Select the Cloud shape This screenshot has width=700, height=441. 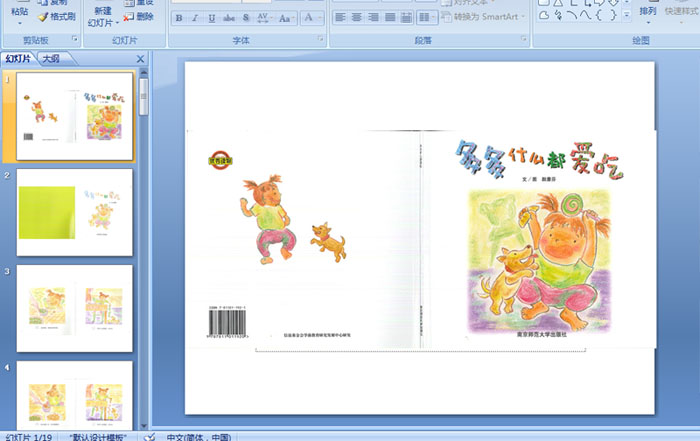(x=544, y=15)
